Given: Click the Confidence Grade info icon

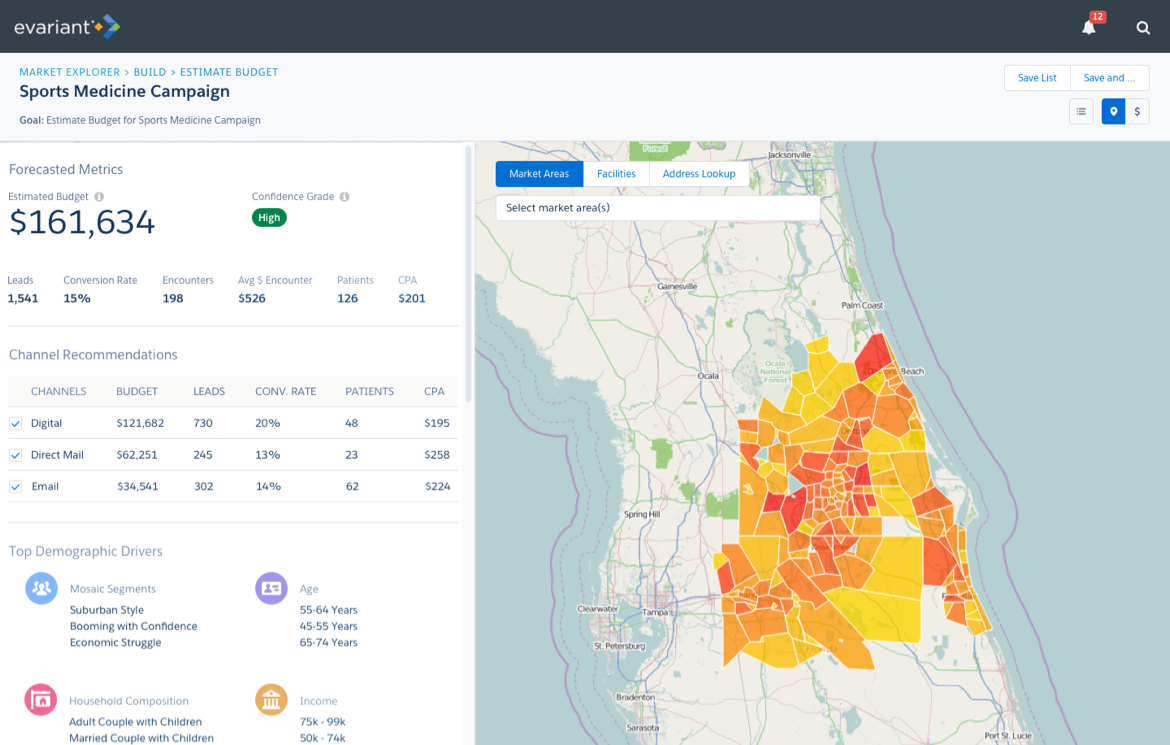Looking at the screenshot, I should tap(345, 196).
